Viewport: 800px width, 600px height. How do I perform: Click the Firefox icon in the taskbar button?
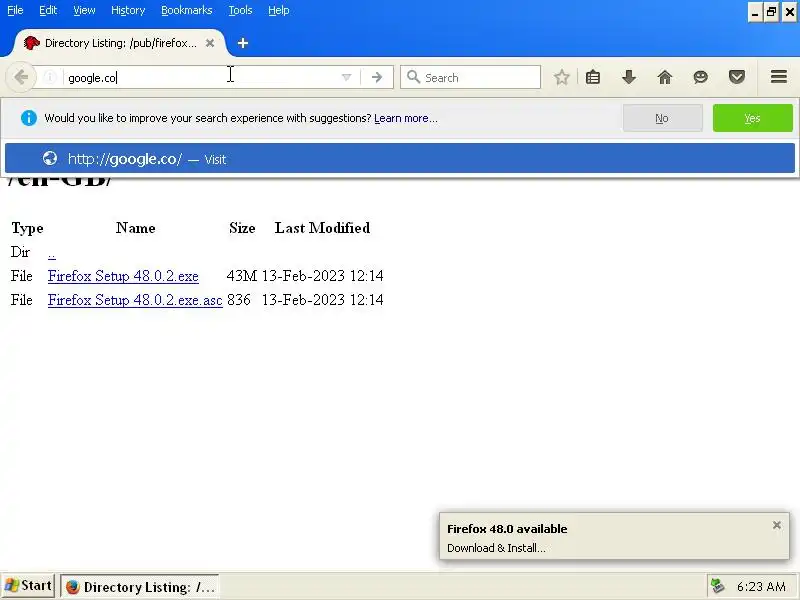pyautogui.click(x=72, y=587)
